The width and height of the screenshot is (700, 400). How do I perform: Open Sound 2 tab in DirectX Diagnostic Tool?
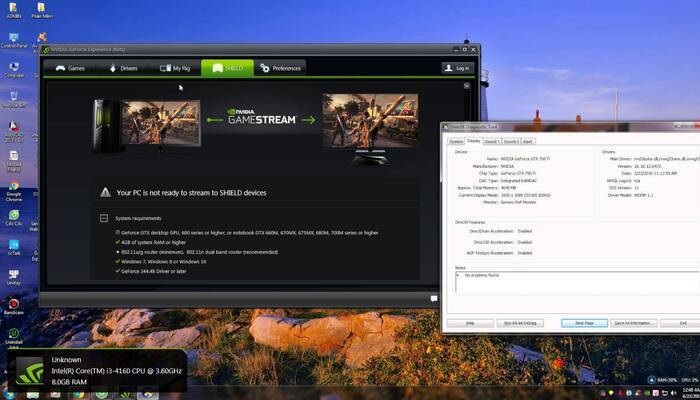click(x=511, y=142)
